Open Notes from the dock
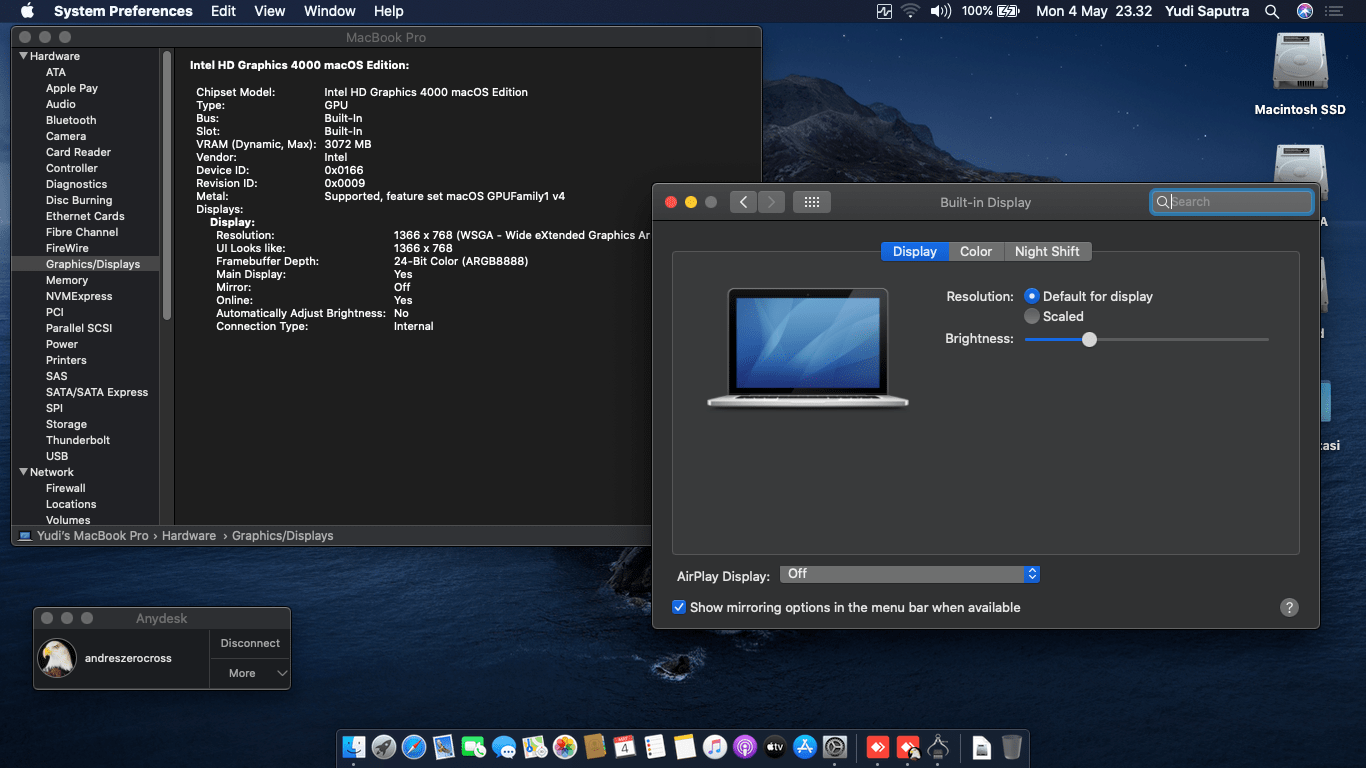The height and width of the screenshot is (768, 1366). (x=685, y=747)
